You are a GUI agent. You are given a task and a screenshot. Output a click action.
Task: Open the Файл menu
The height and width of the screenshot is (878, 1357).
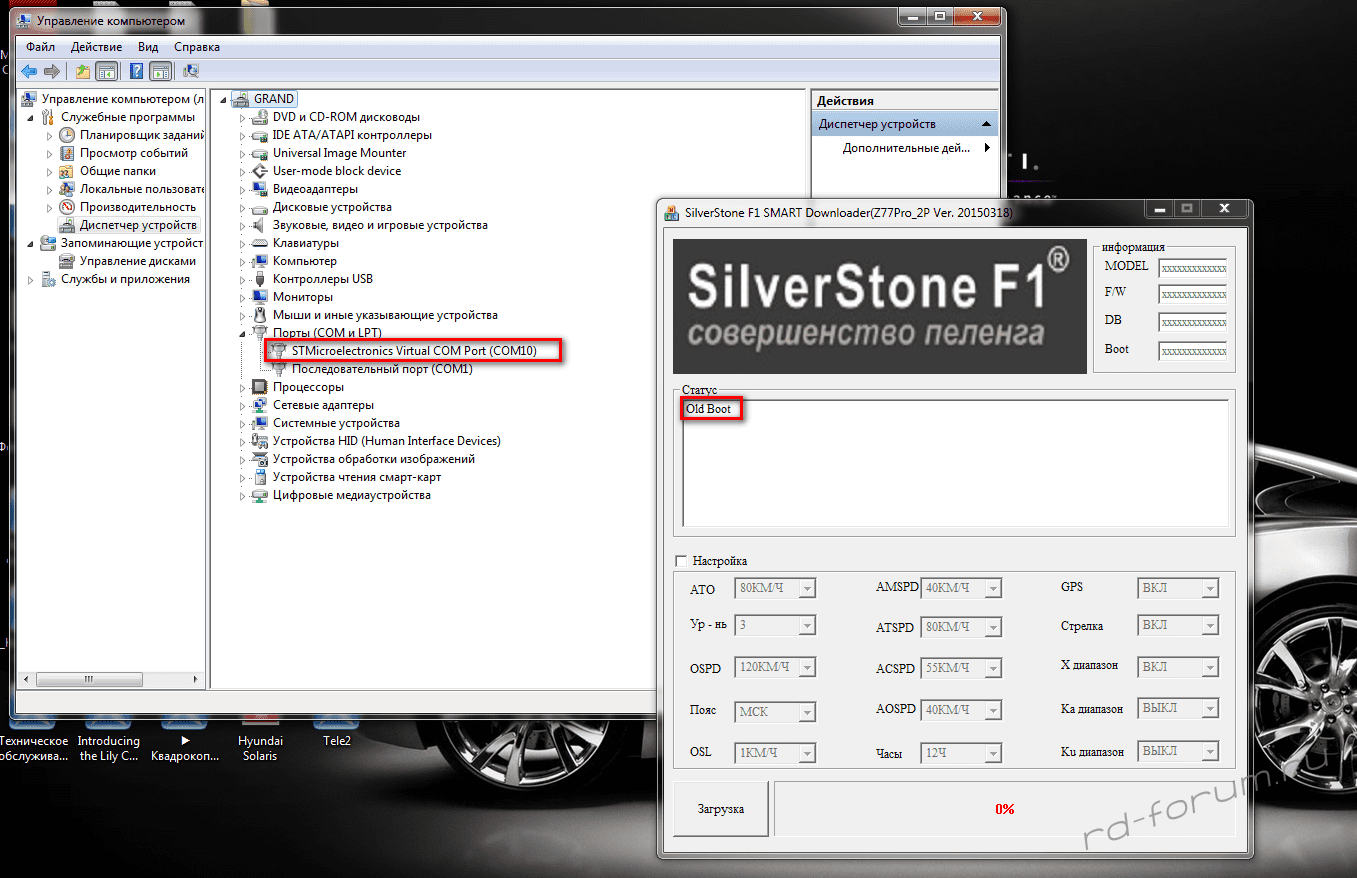[41, 47]
